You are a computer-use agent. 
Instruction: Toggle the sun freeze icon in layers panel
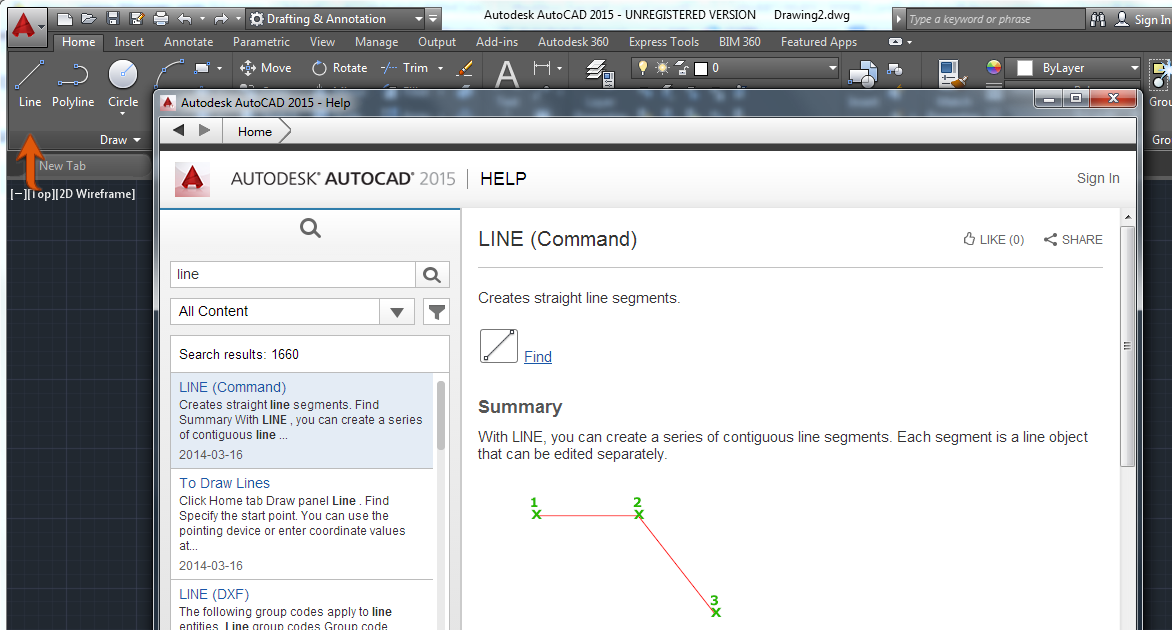pyautogui.click(x=662, y=67)
